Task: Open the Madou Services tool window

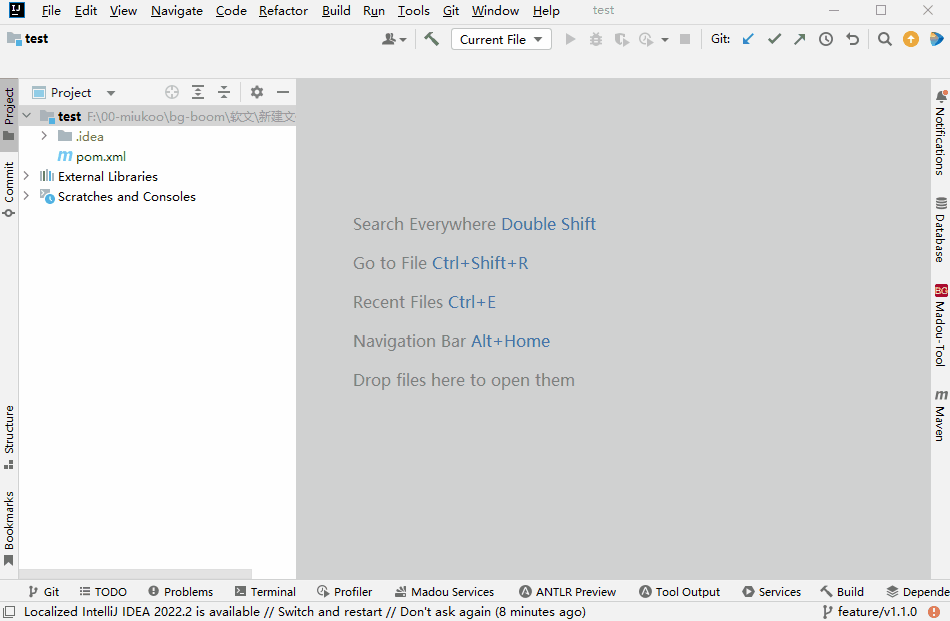Action: (444, 592)
